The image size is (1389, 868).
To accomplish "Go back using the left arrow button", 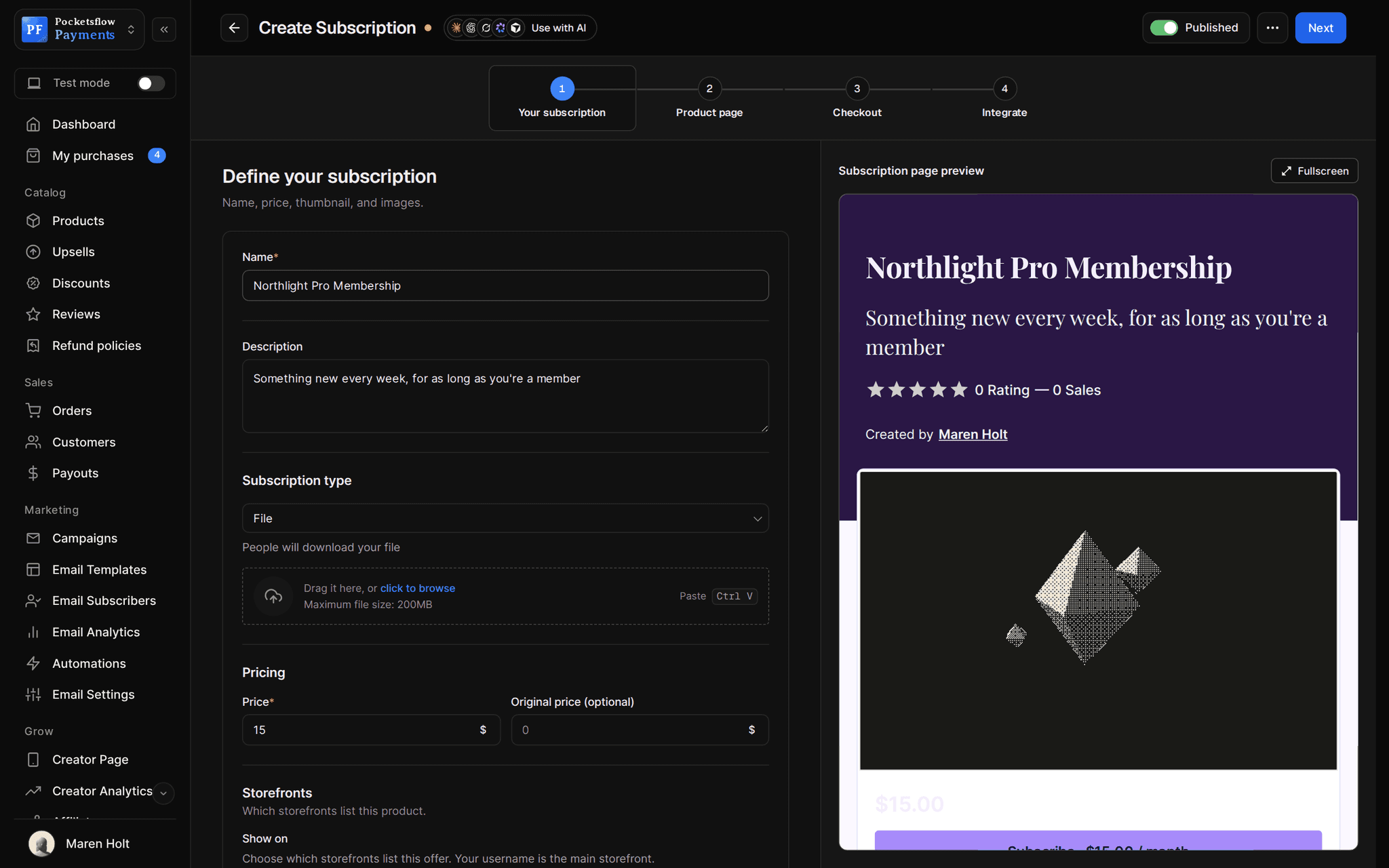I will click(x=234, y=28).
